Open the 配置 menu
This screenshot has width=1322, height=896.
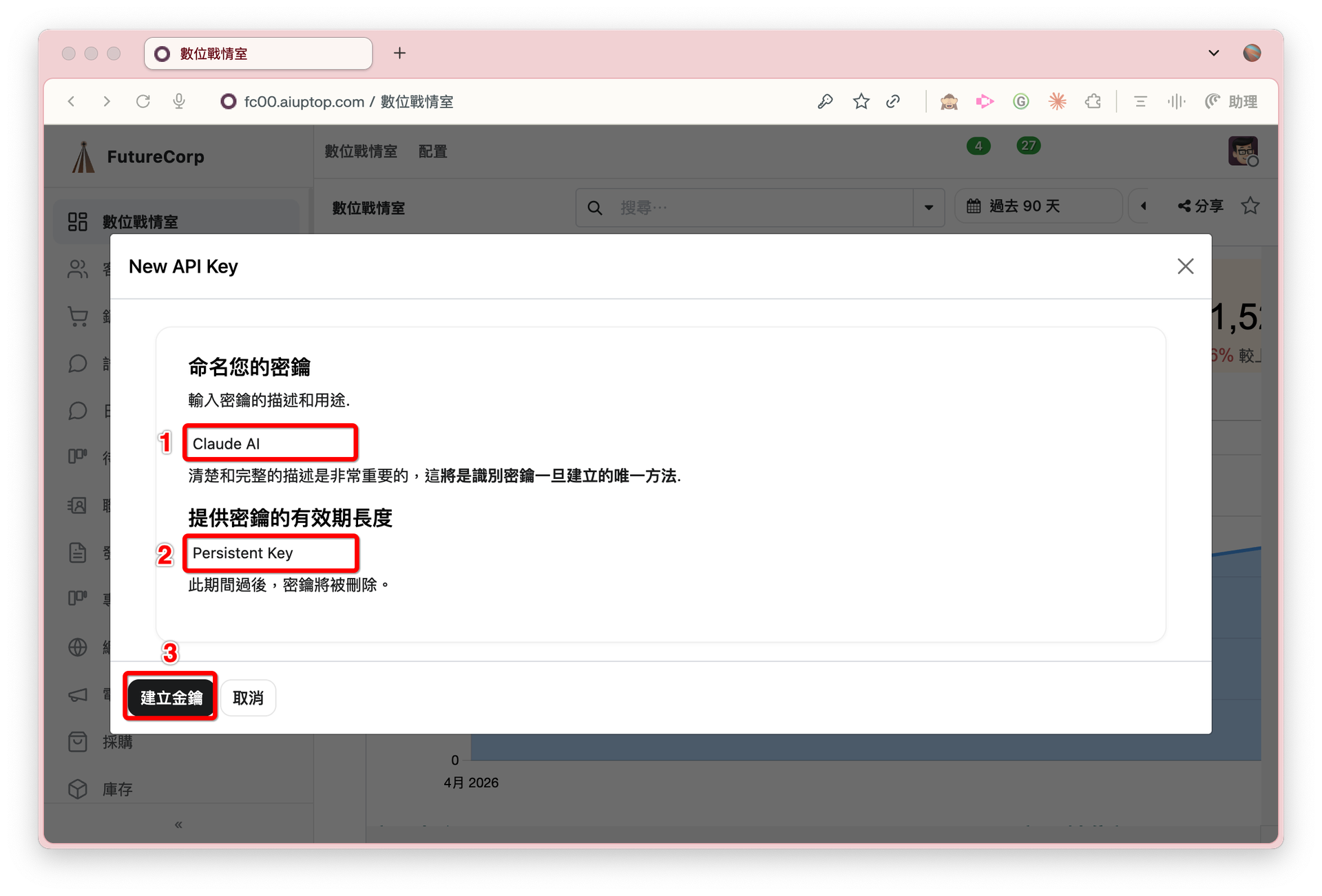click(432, 151)
